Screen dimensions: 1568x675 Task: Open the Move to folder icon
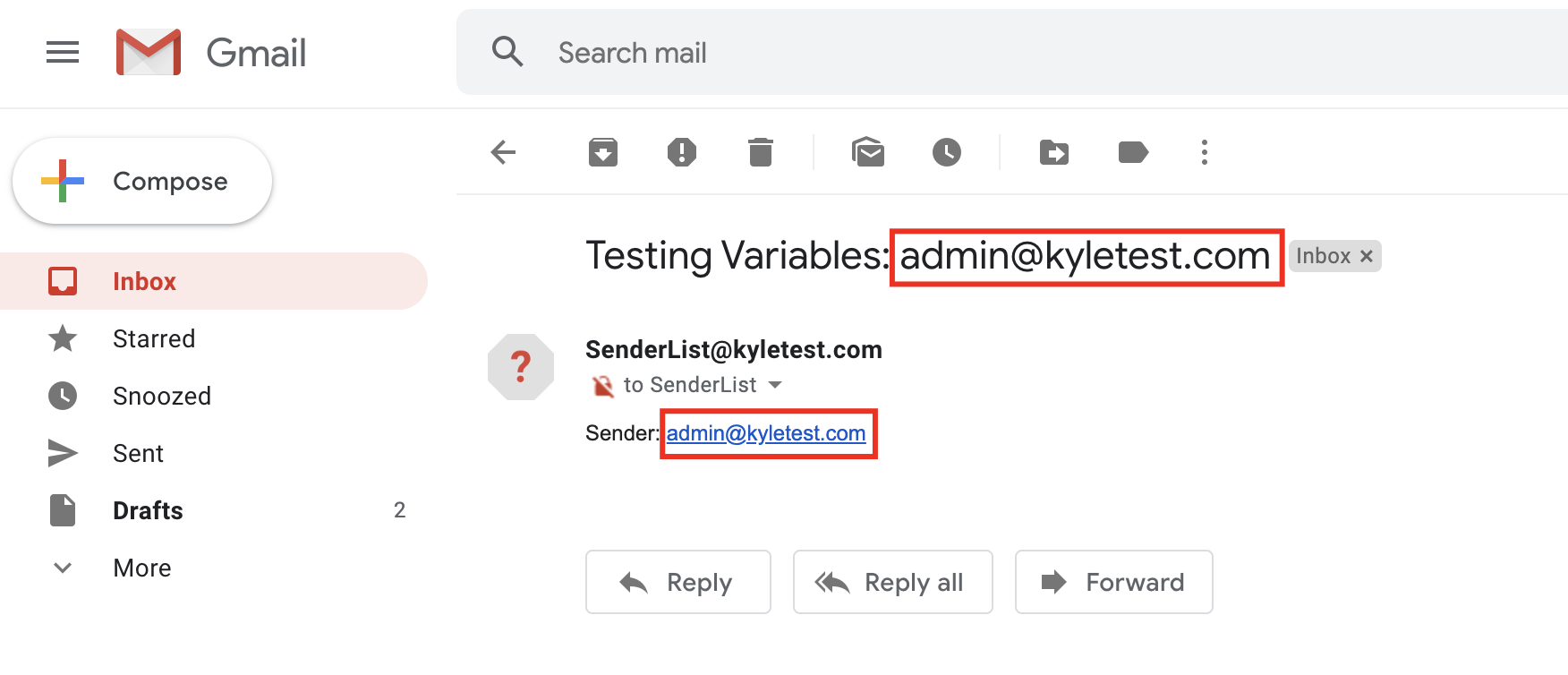tap(1054, 152)
